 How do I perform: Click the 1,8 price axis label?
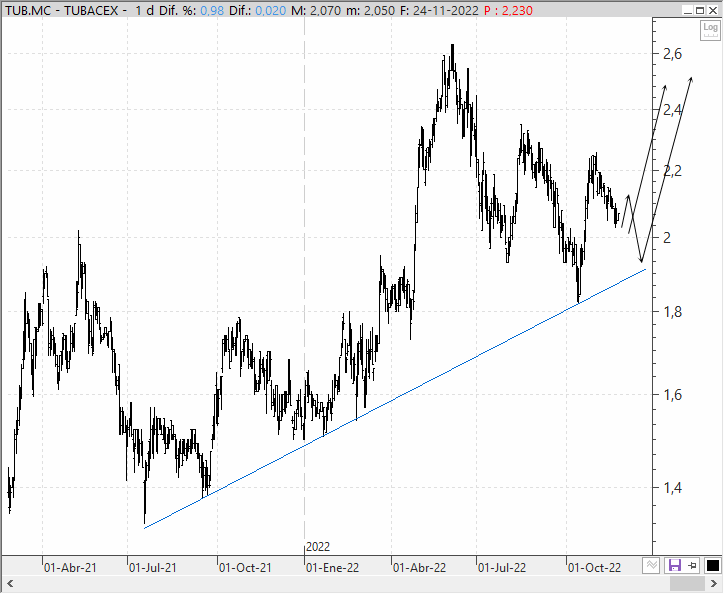(x=672, y=312)
